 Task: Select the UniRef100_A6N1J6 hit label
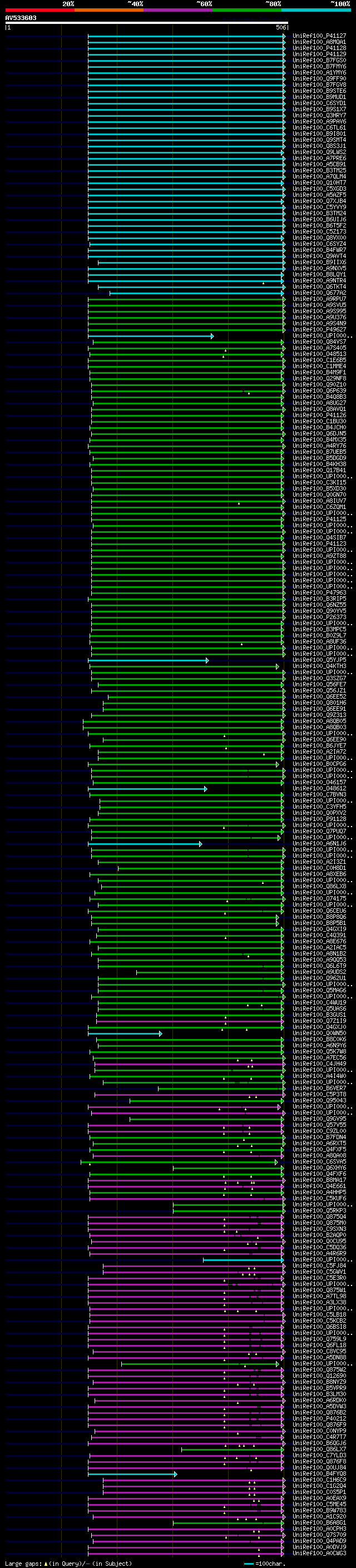pos(319,844)
